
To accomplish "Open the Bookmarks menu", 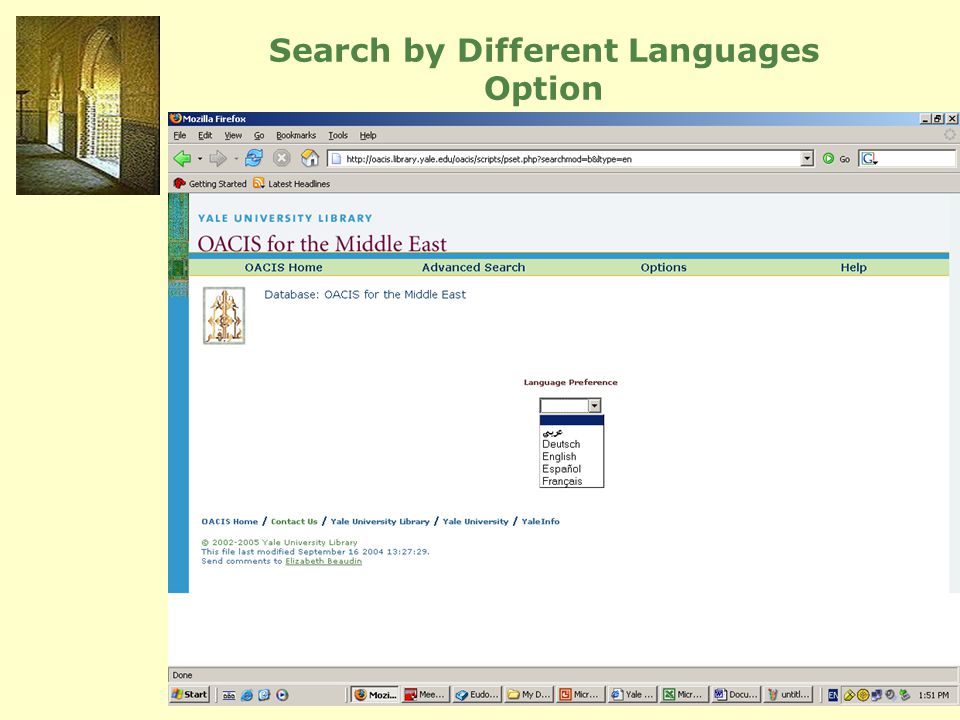I will (296, 135).
